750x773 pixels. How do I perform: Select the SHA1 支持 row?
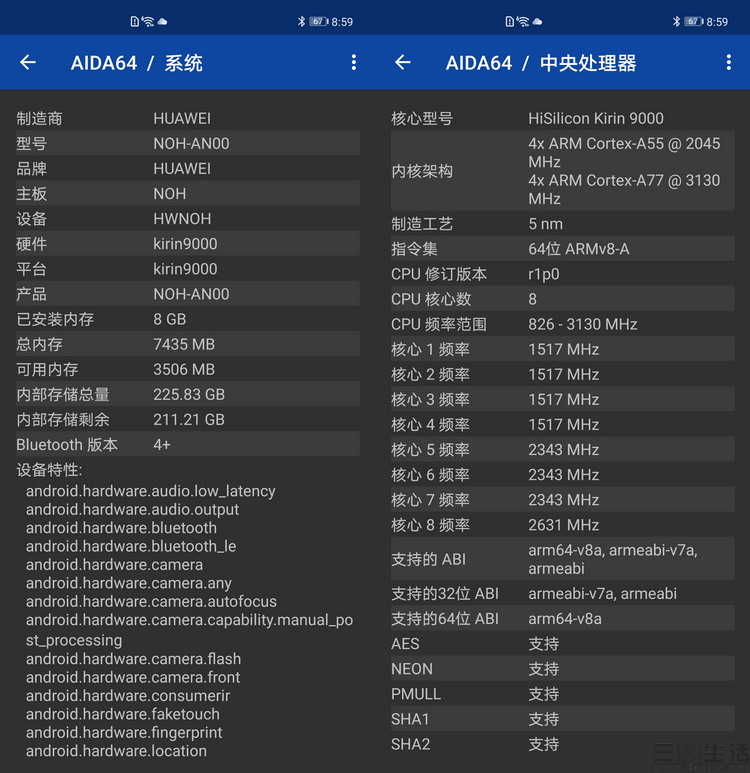562,719
